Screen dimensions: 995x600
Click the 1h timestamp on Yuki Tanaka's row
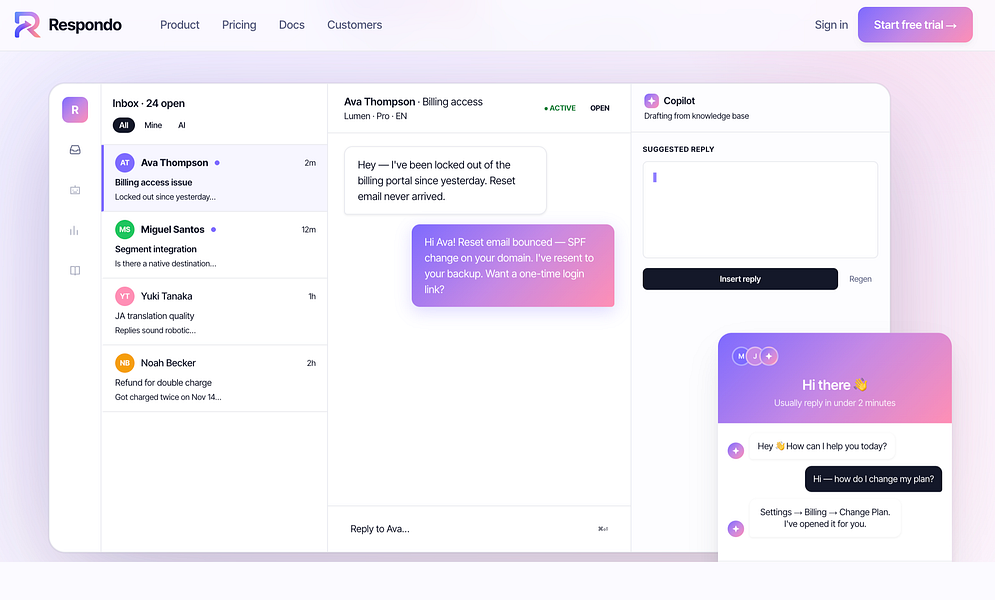[x=312, y=296]
